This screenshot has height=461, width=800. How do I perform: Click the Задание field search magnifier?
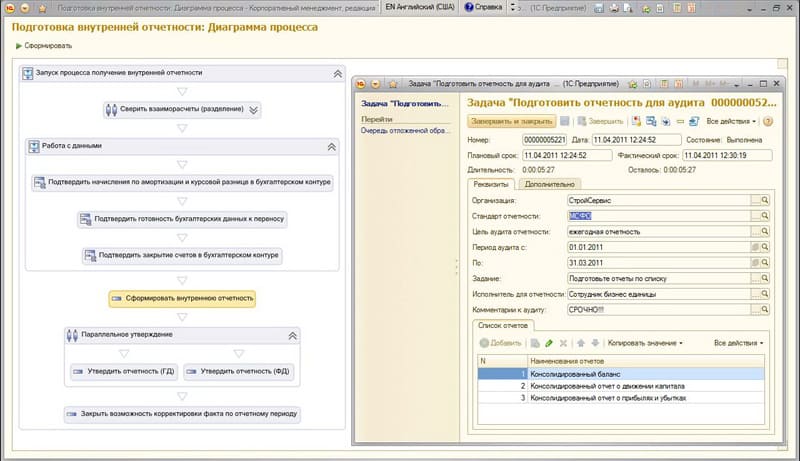[x=765, y=278]
